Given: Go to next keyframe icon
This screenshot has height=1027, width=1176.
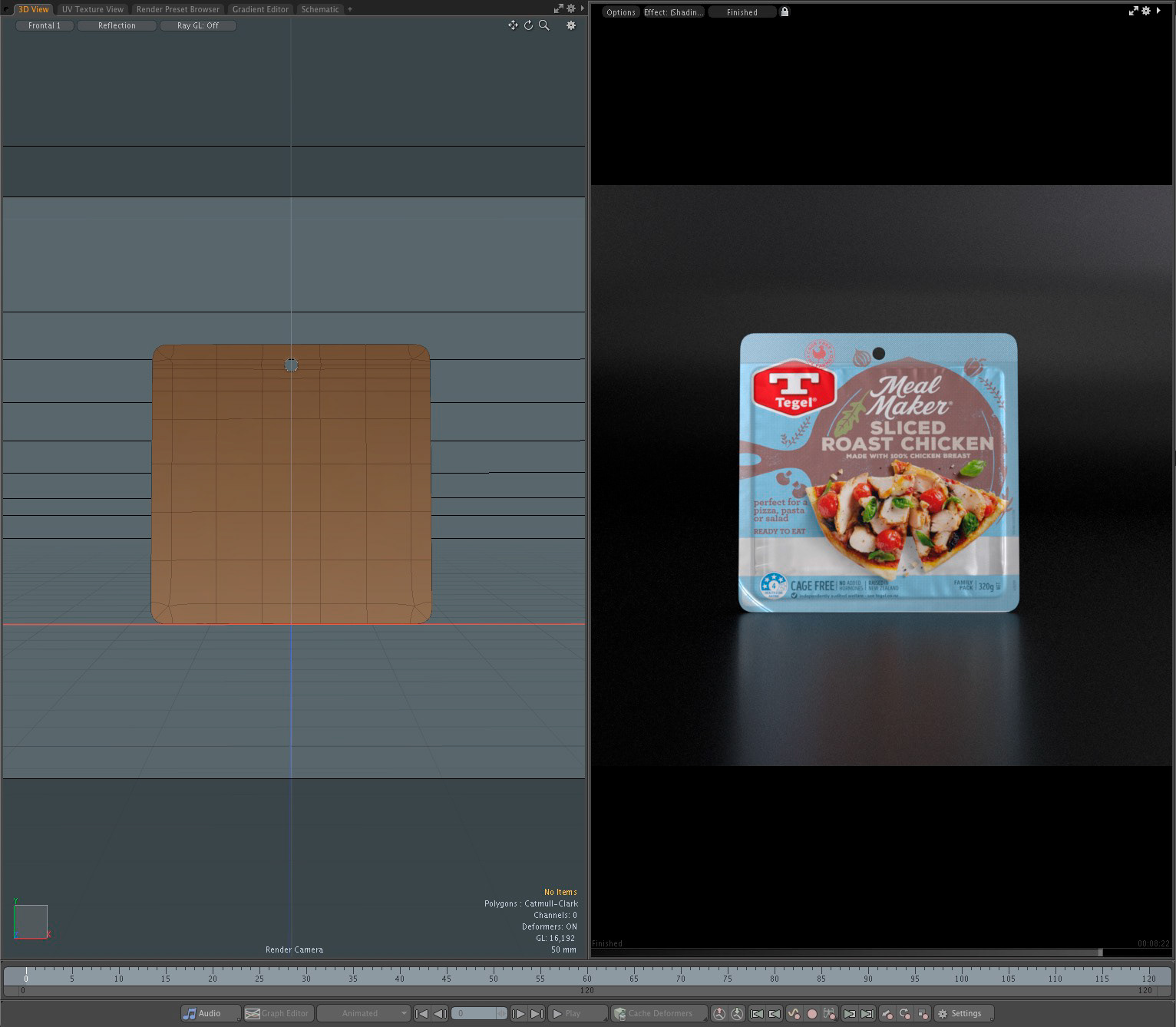Looking at the screenshot, I should tap(849, 1013).
